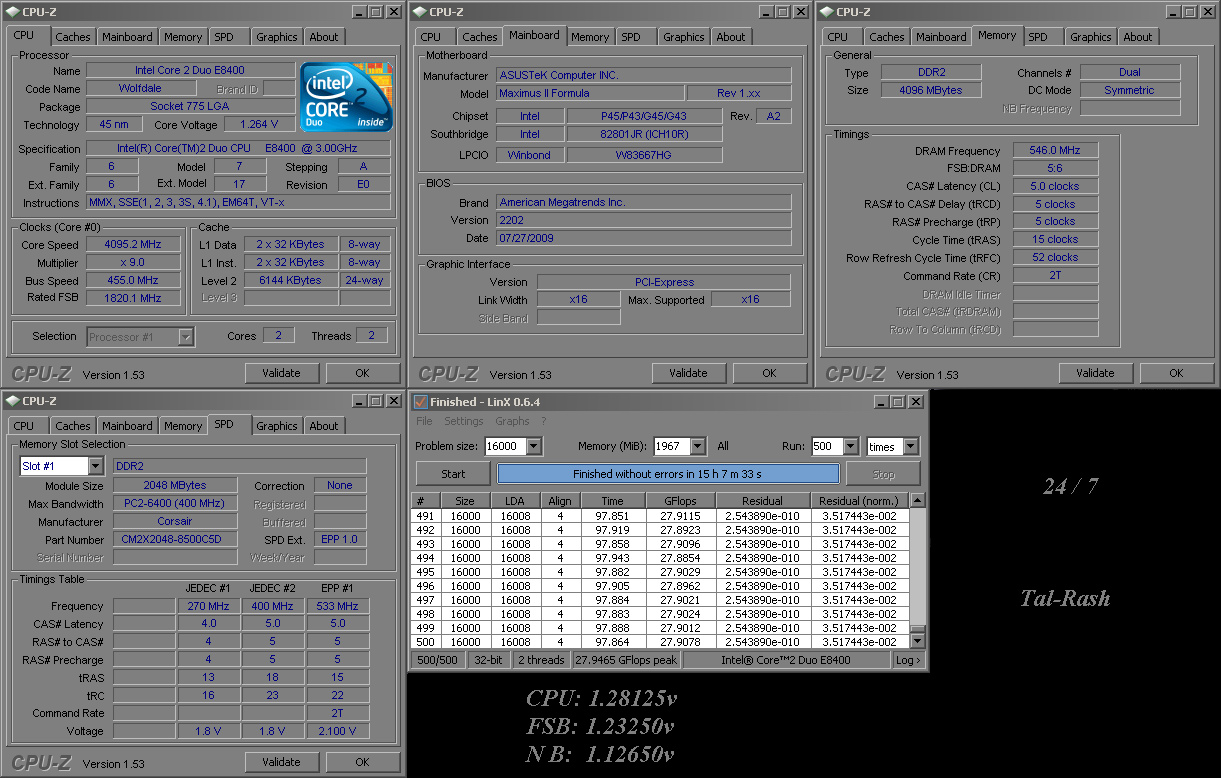Click OK in the Mainboard window
This screenshot has width=1221, height=778.
[x=769, y=373]
